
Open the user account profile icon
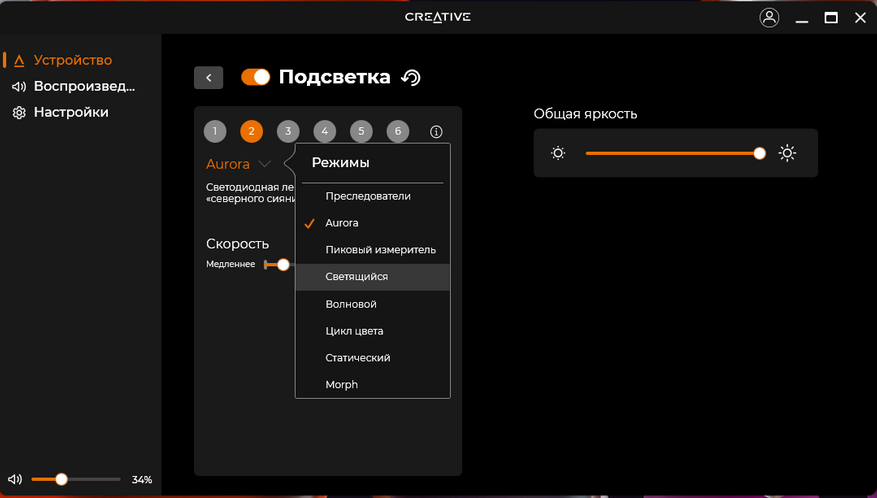769,17
